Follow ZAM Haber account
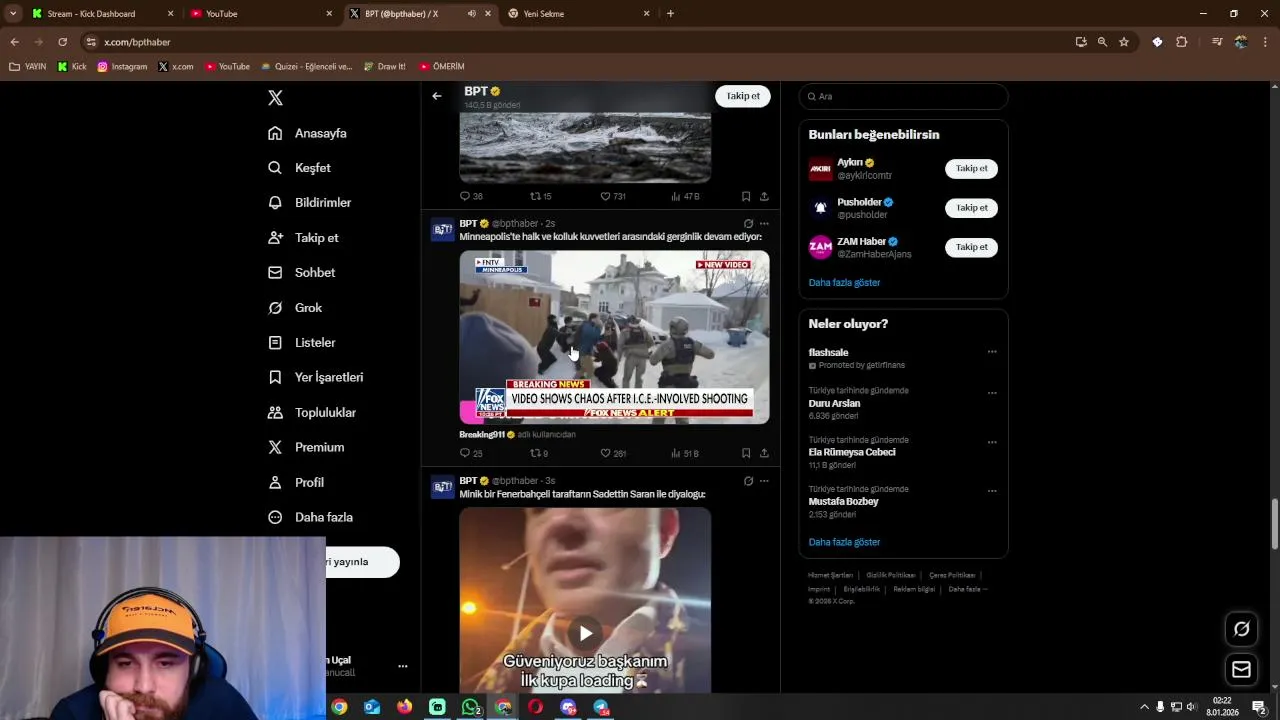The image size is (1280, 720). tap(971, 247)
